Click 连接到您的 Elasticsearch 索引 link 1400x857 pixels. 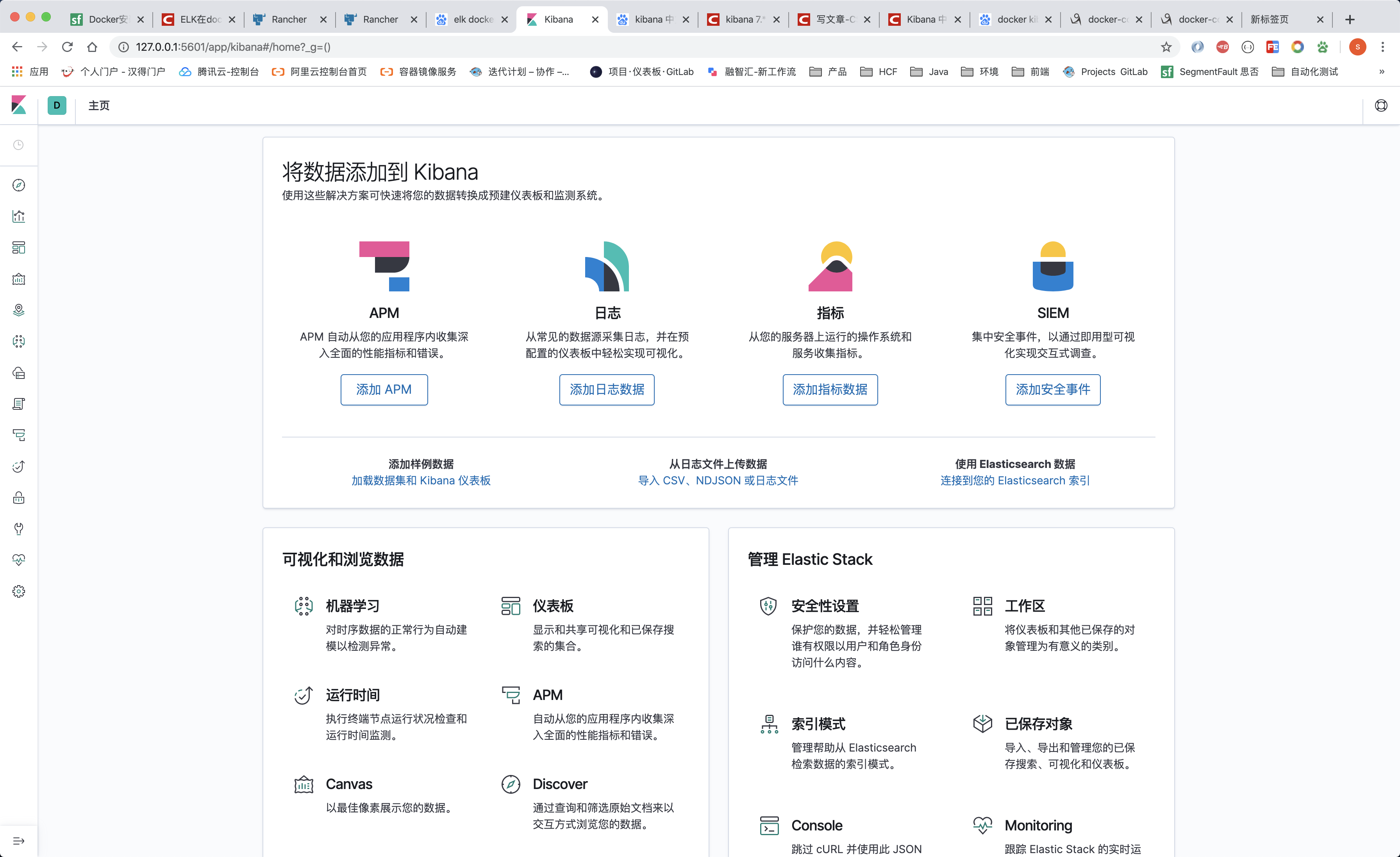(x=1015, y=480)
